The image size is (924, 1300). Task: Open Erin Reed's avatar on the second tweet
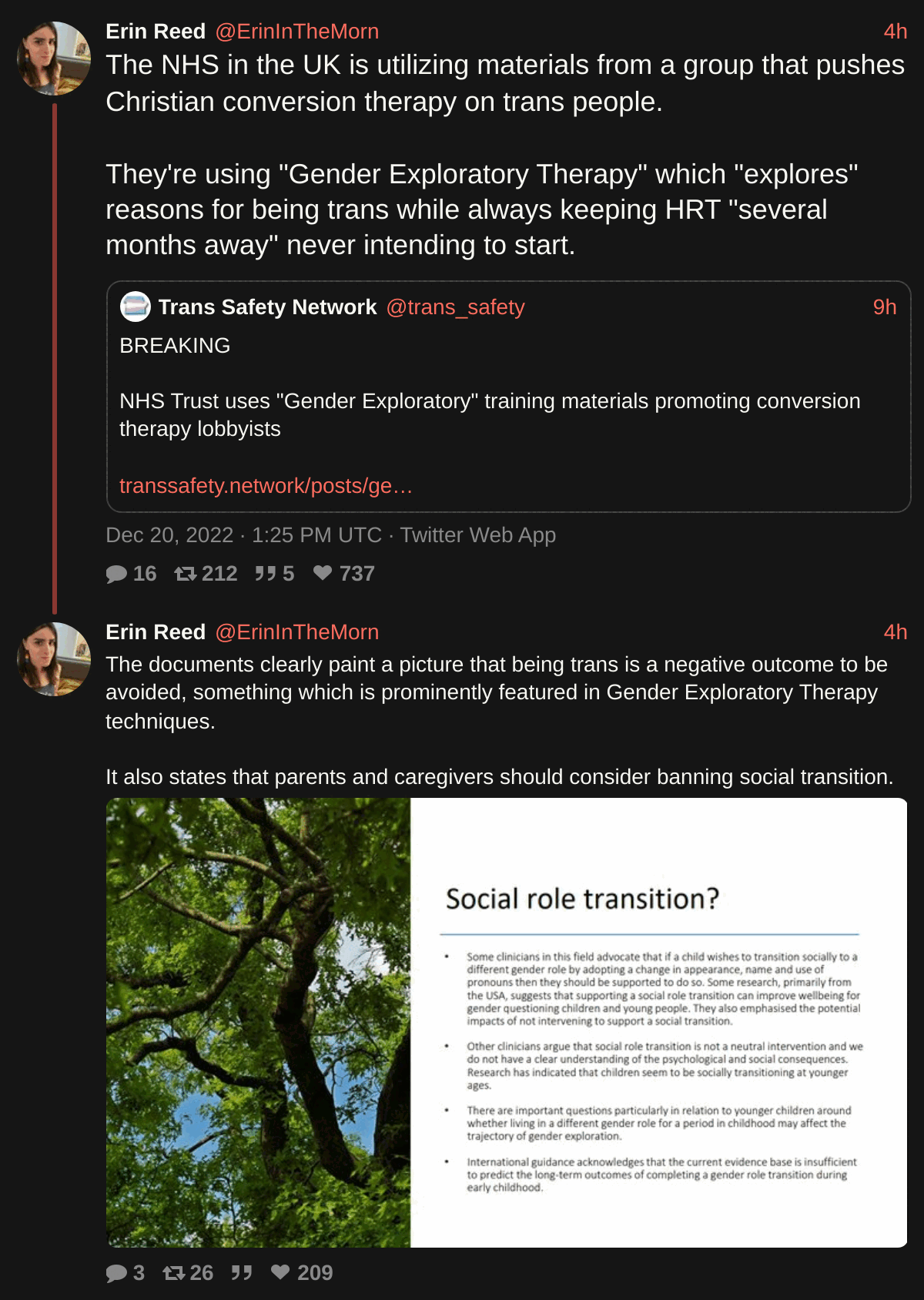(54, 659)
